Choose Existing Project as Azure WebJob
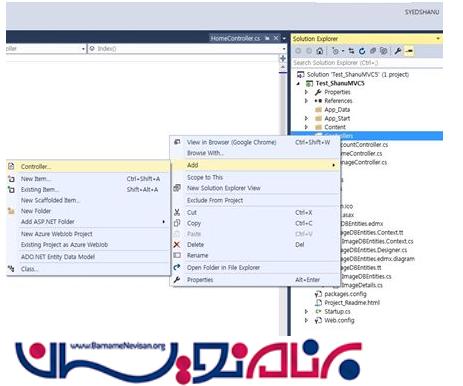 [88, 245]
